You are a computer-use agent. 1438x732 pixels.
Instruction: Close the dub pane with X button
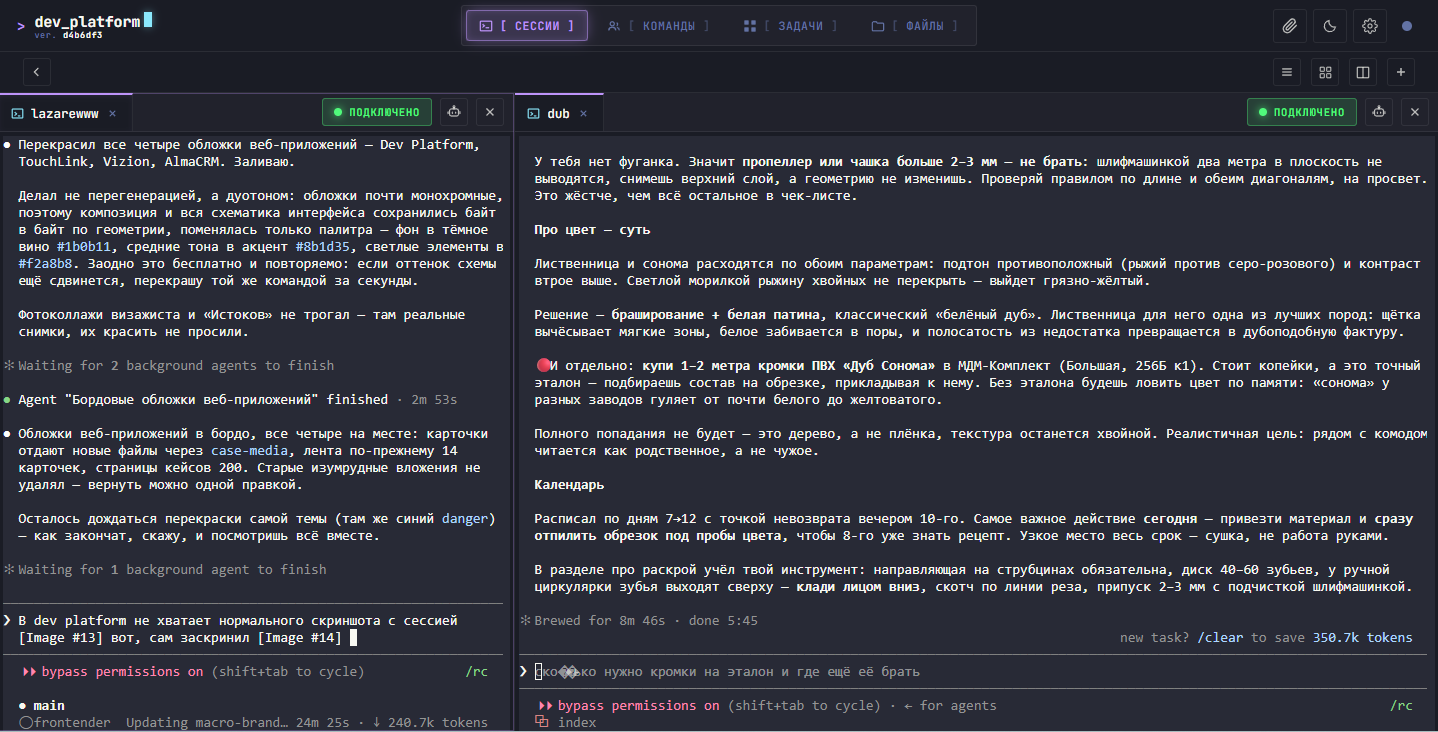1414,112
